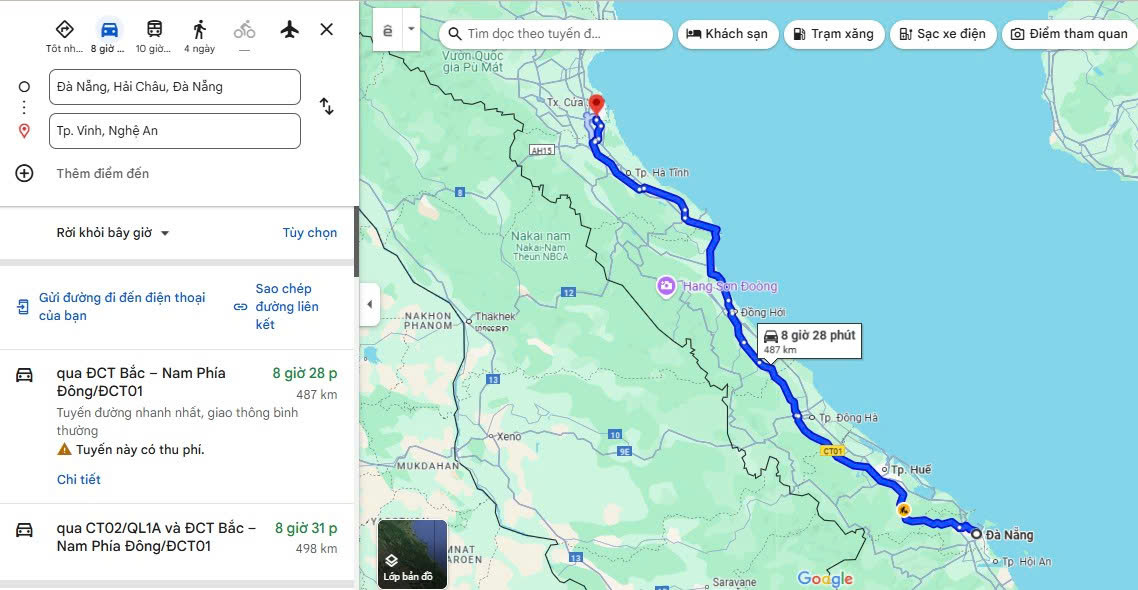Select the driving travel mode
1138x590 pixels.
coord(109,30)
